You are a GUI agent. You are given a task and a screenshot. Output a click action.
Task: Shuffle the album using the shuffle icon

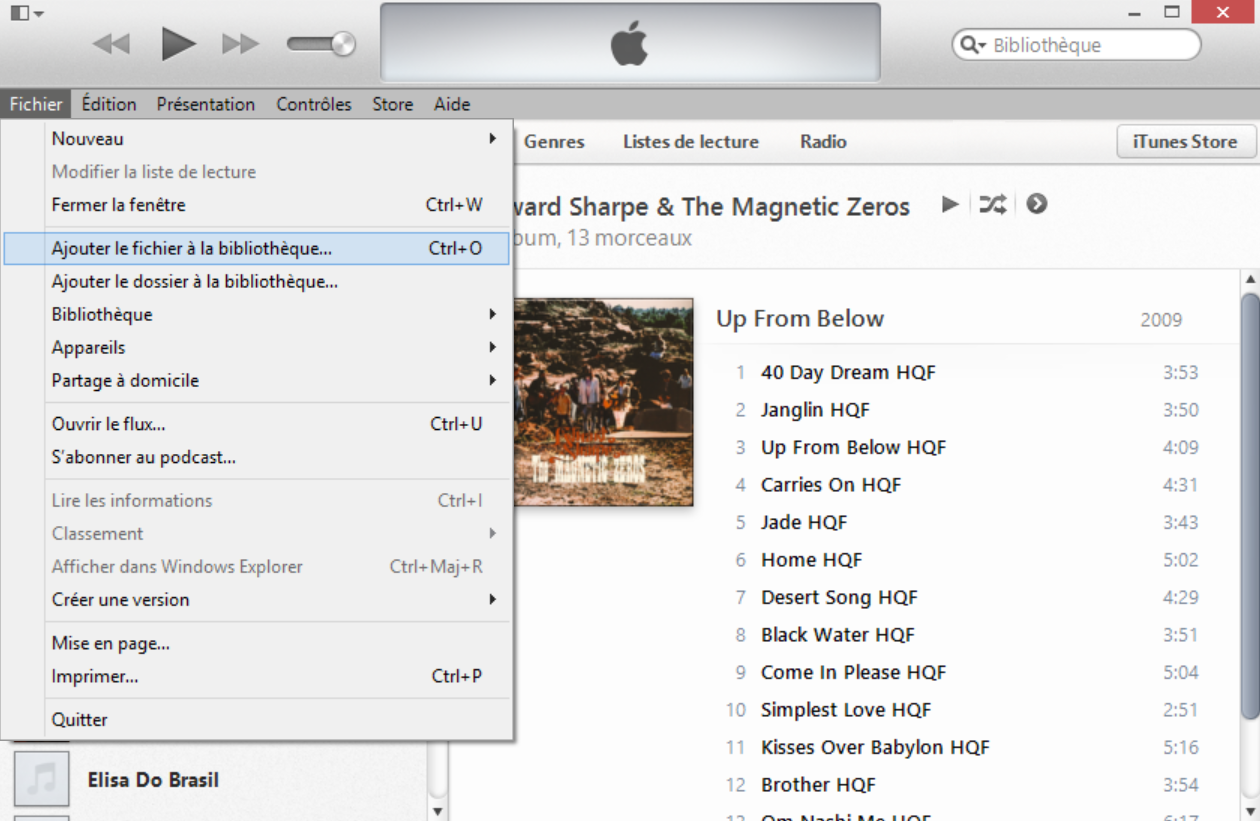click(991, 204)
